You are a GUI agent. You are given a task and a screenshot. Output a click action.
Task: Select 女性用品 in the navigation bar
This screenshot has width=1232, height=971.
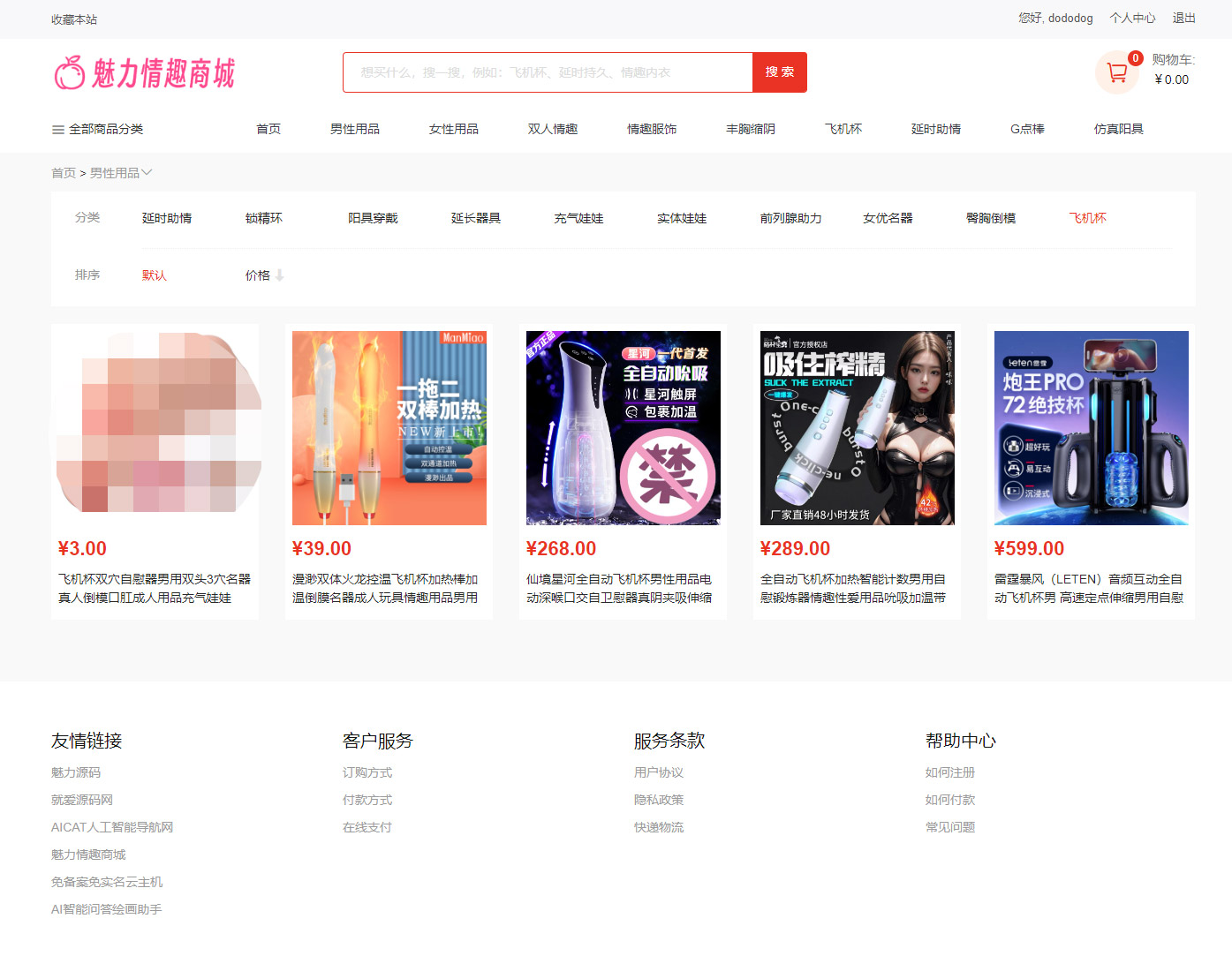point(454,129)
